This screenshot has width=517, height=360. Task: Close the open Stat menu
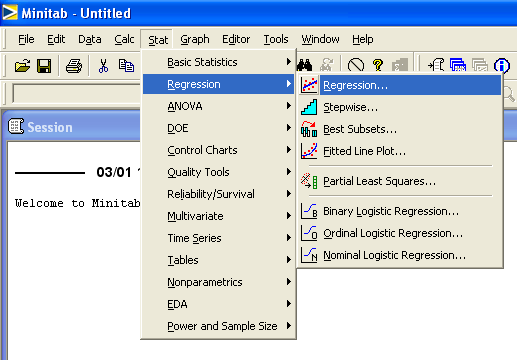coord(158,40)
